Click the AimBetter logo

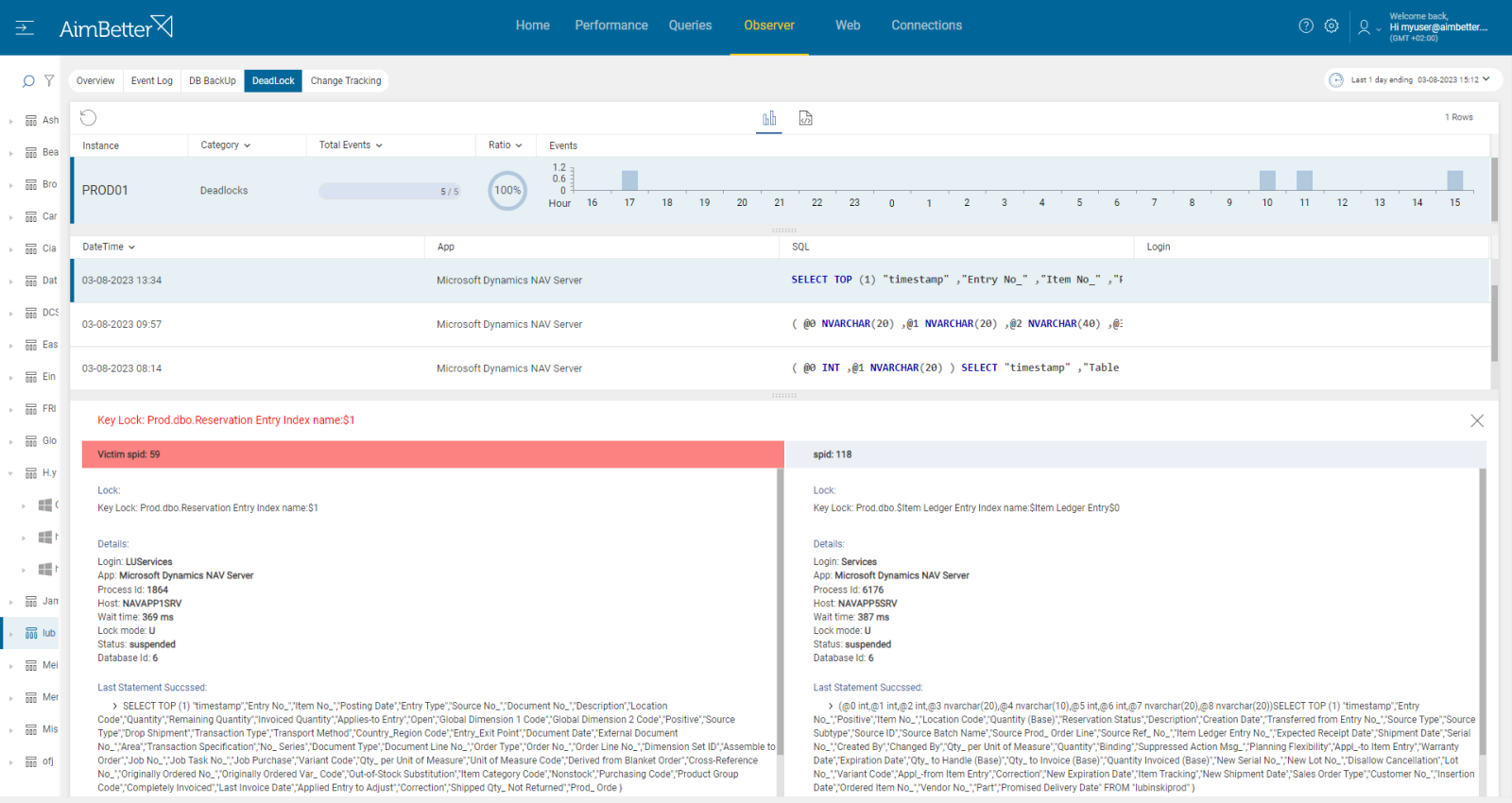[x=115, y=27]
